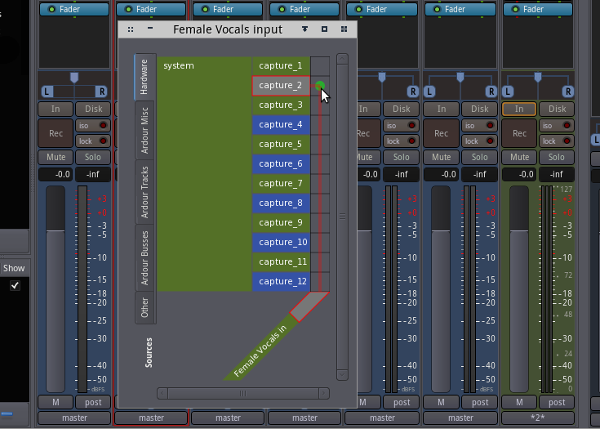Solo the strip left of *2* strip
The width and height of the screenshot is (600, 429).
click(x=479, y=157)
